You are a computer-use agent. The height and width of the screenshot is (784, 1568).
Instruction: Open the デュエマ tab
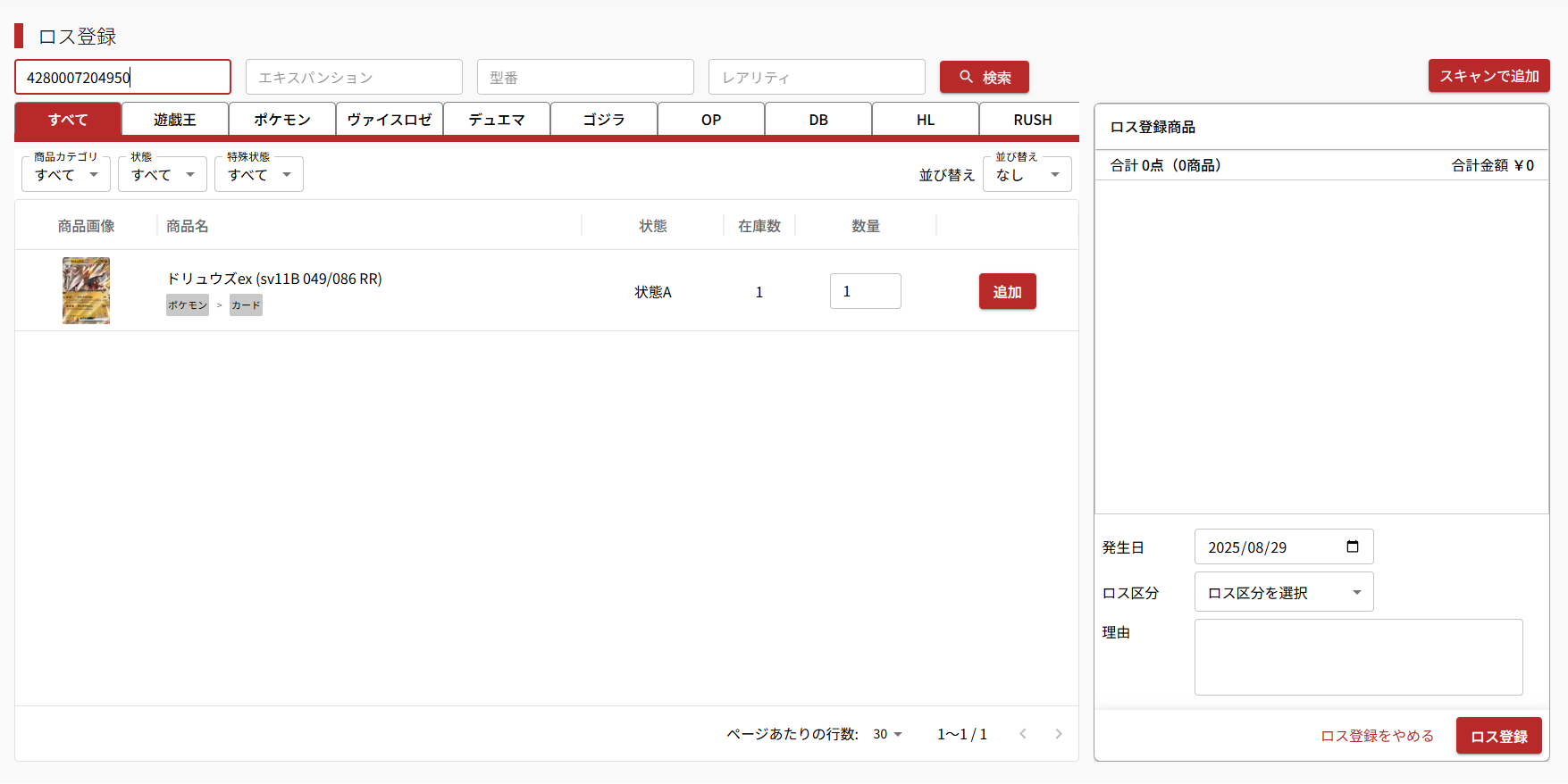[497, 120]
